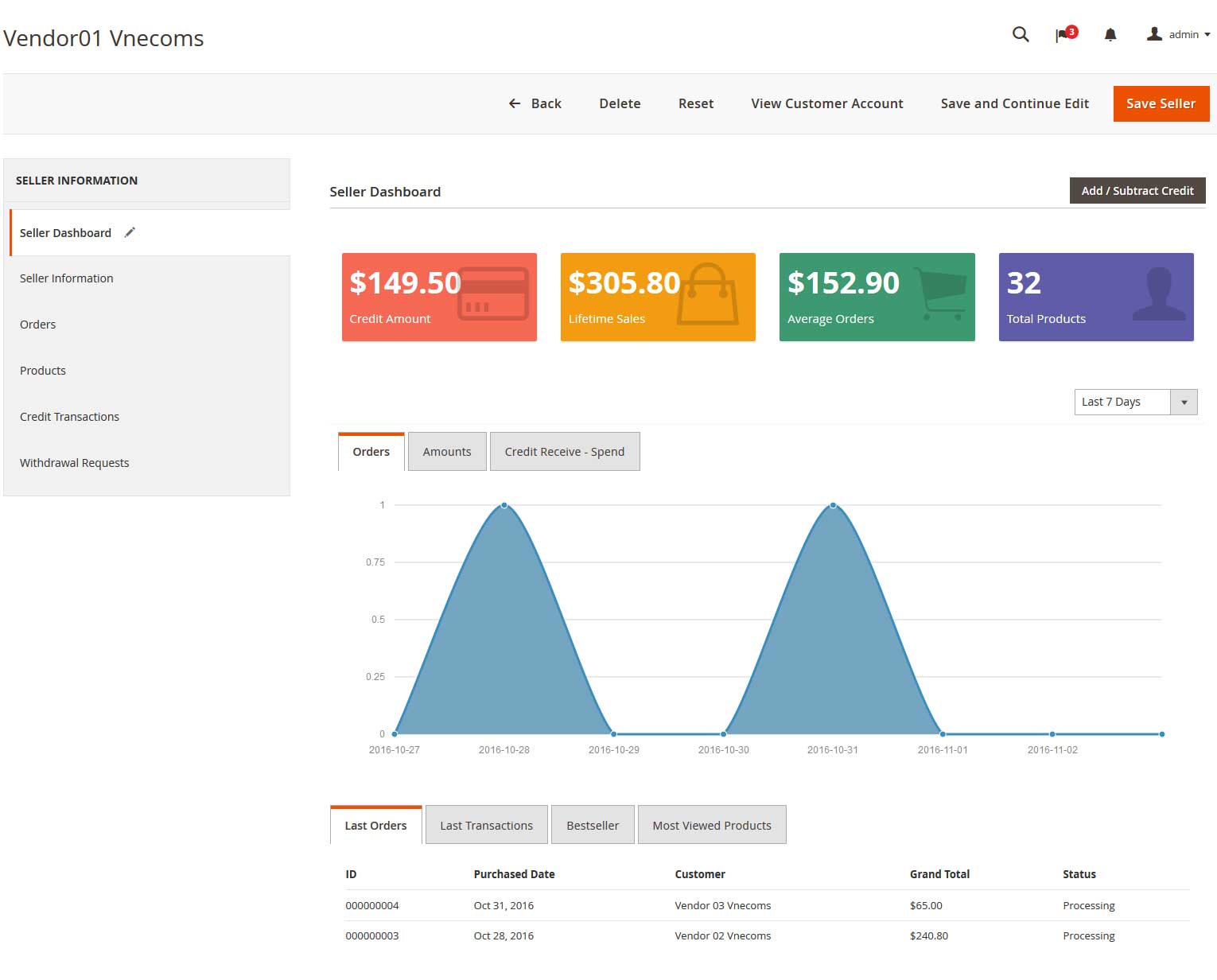Click the credit card icon on Credit Amount card
Image resolution: width=1217 pixels, height=980 pixels.
point(493,294)
